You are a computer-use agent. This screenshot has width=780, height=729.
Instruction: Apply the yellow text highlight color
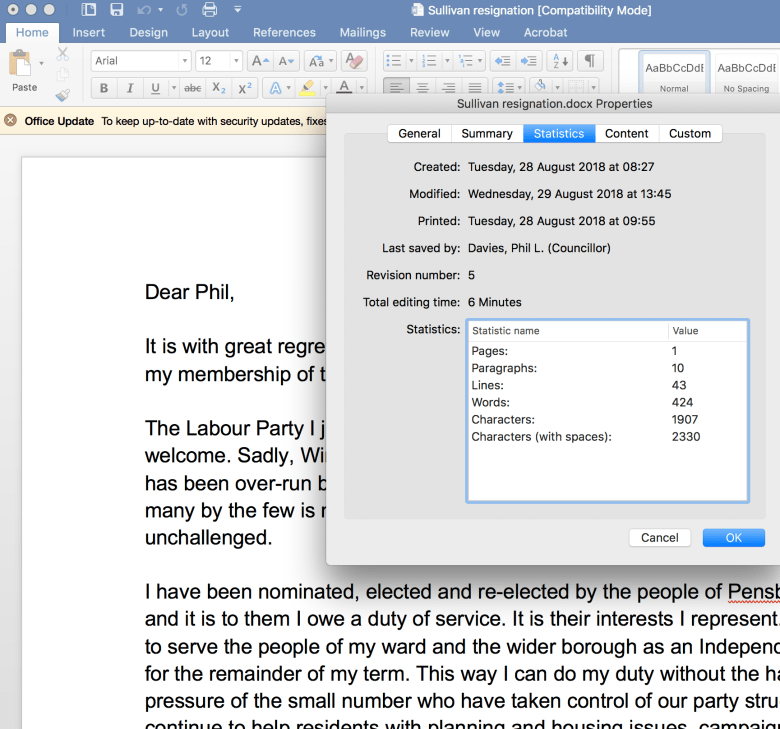(307, 88)
